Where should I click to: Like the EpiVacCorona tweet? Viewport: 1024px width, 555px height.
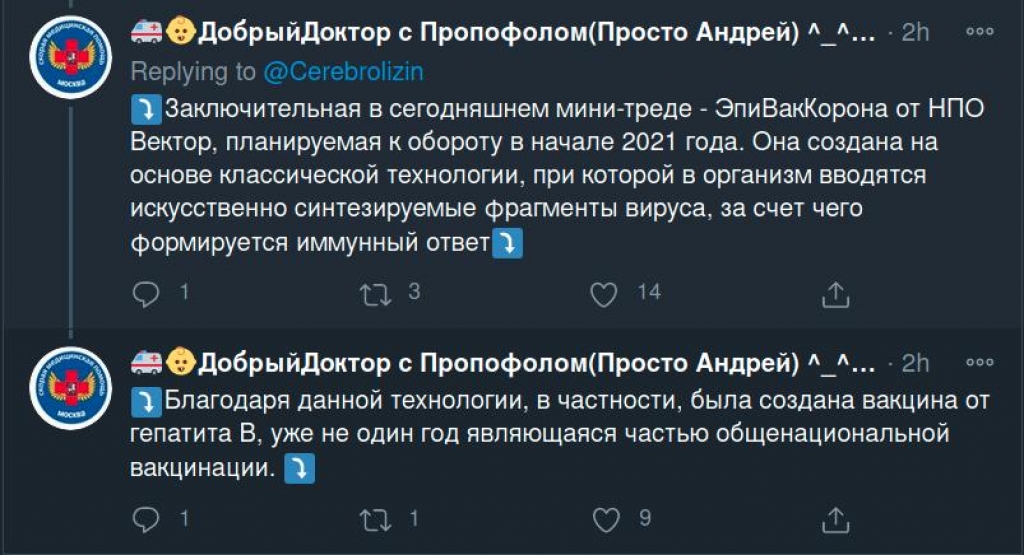coord(603,293)
